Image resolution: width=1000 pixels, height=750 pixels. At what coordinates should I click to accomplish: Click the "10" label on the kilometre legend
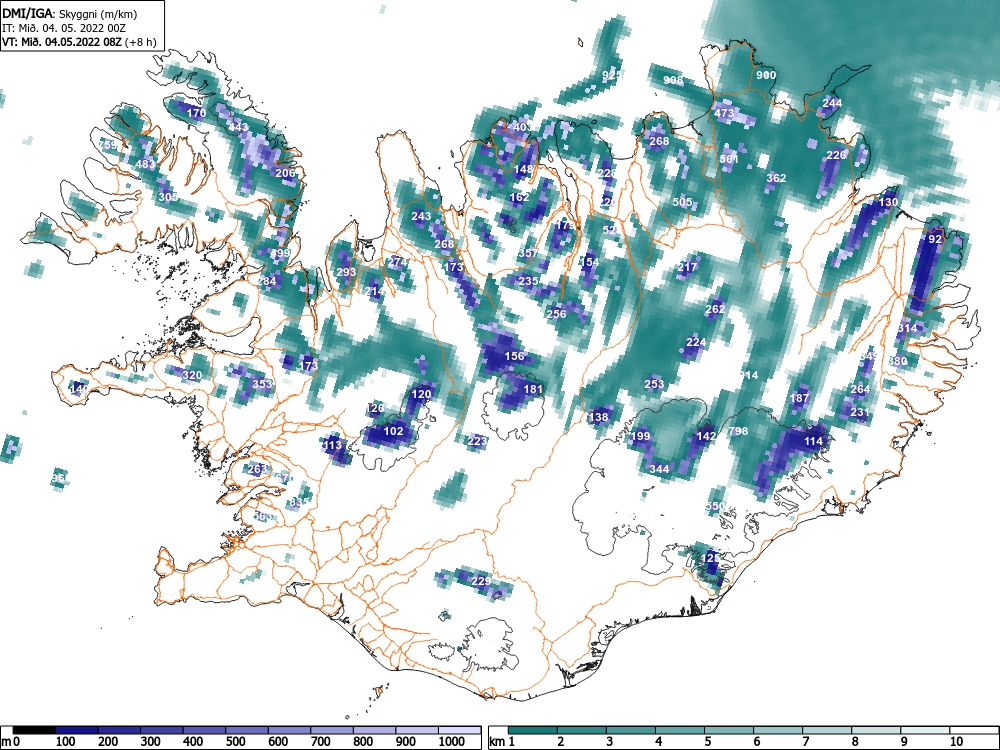tap(956, 742)
